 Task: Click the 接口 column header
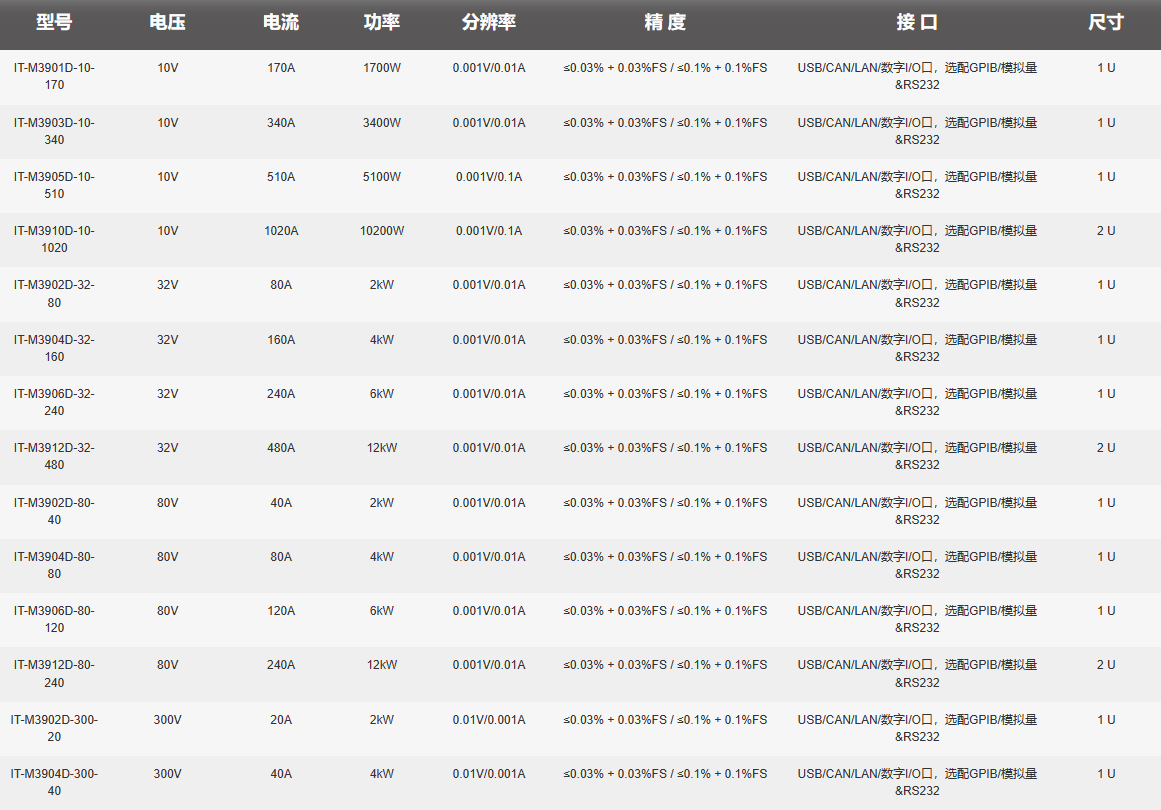[917, 22]
